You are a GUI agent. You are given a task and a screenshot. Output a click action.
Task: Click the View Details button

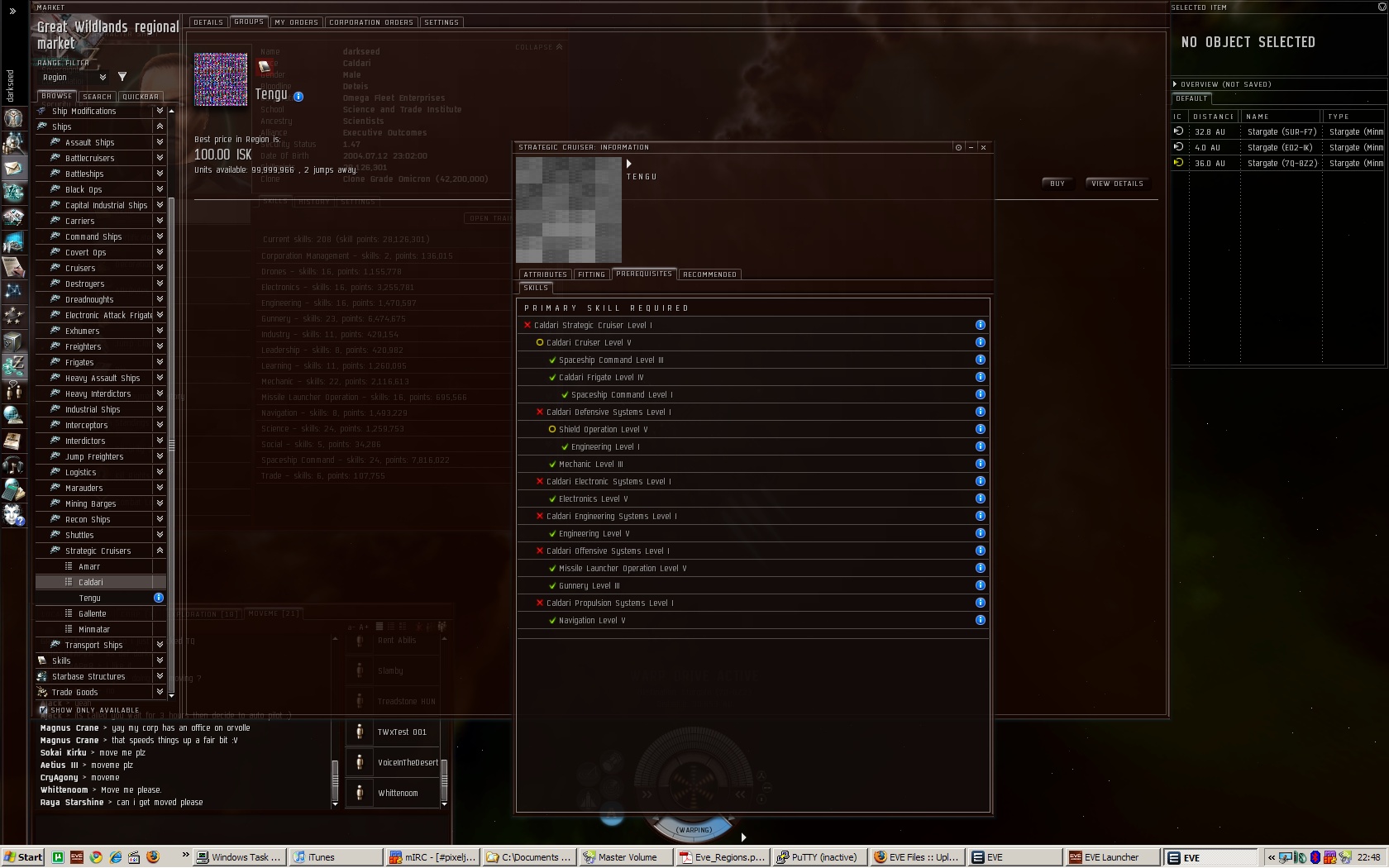coord(1117,184)
